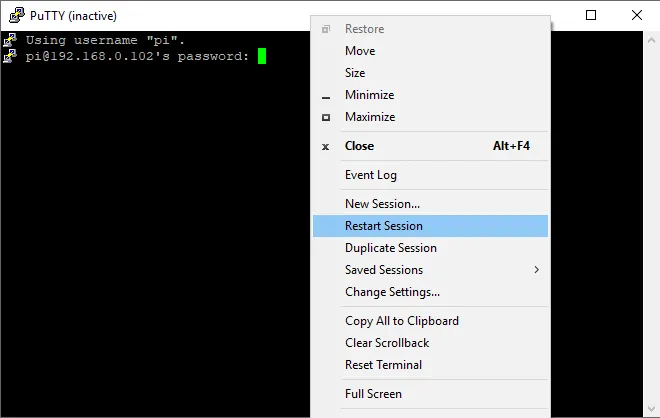Click the Minimize dash icon in menu
The height and width of the screenshot is (418, 660).
pyautogui.click(x=326, y=98)
